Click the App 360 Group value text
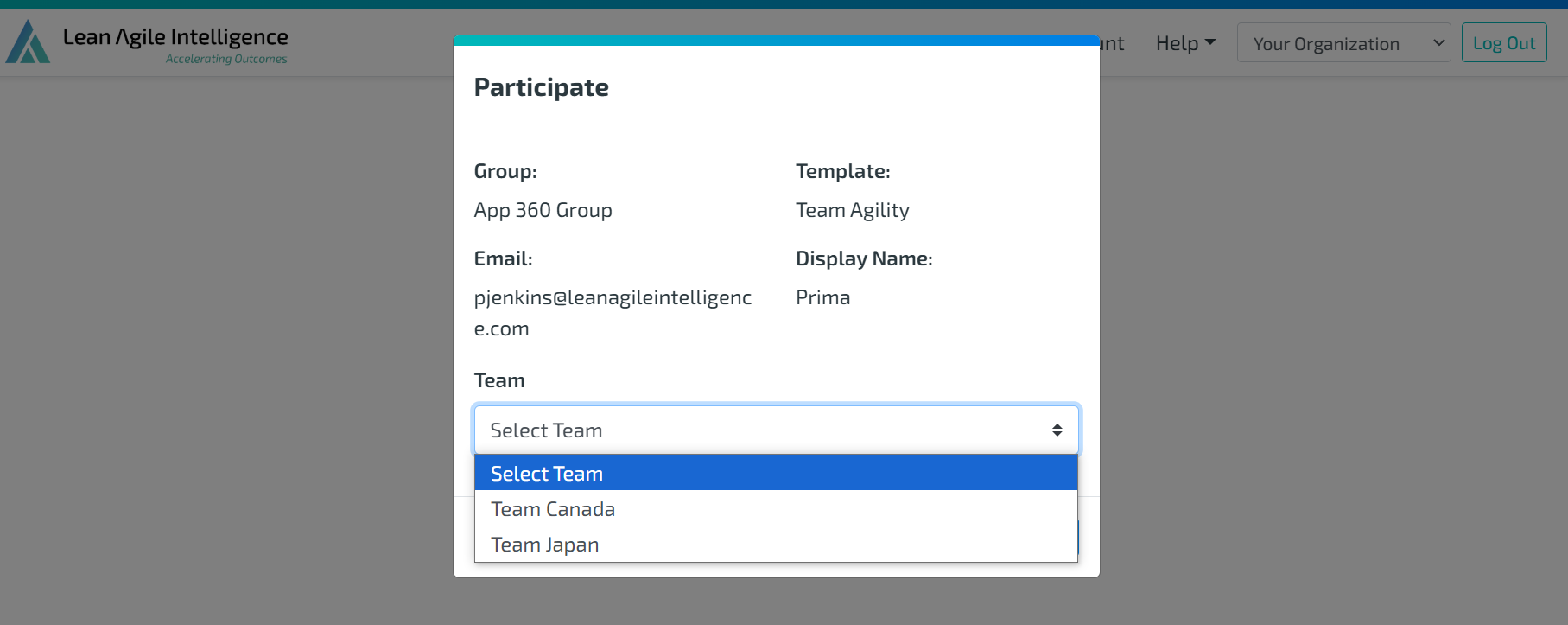The image size is (1568, 625). tap(543, 210)
